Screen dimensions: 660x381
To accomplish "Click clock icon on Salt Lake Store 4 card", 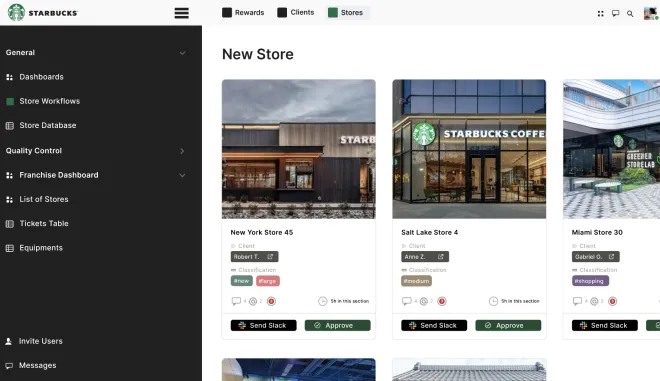I will 493,301.
